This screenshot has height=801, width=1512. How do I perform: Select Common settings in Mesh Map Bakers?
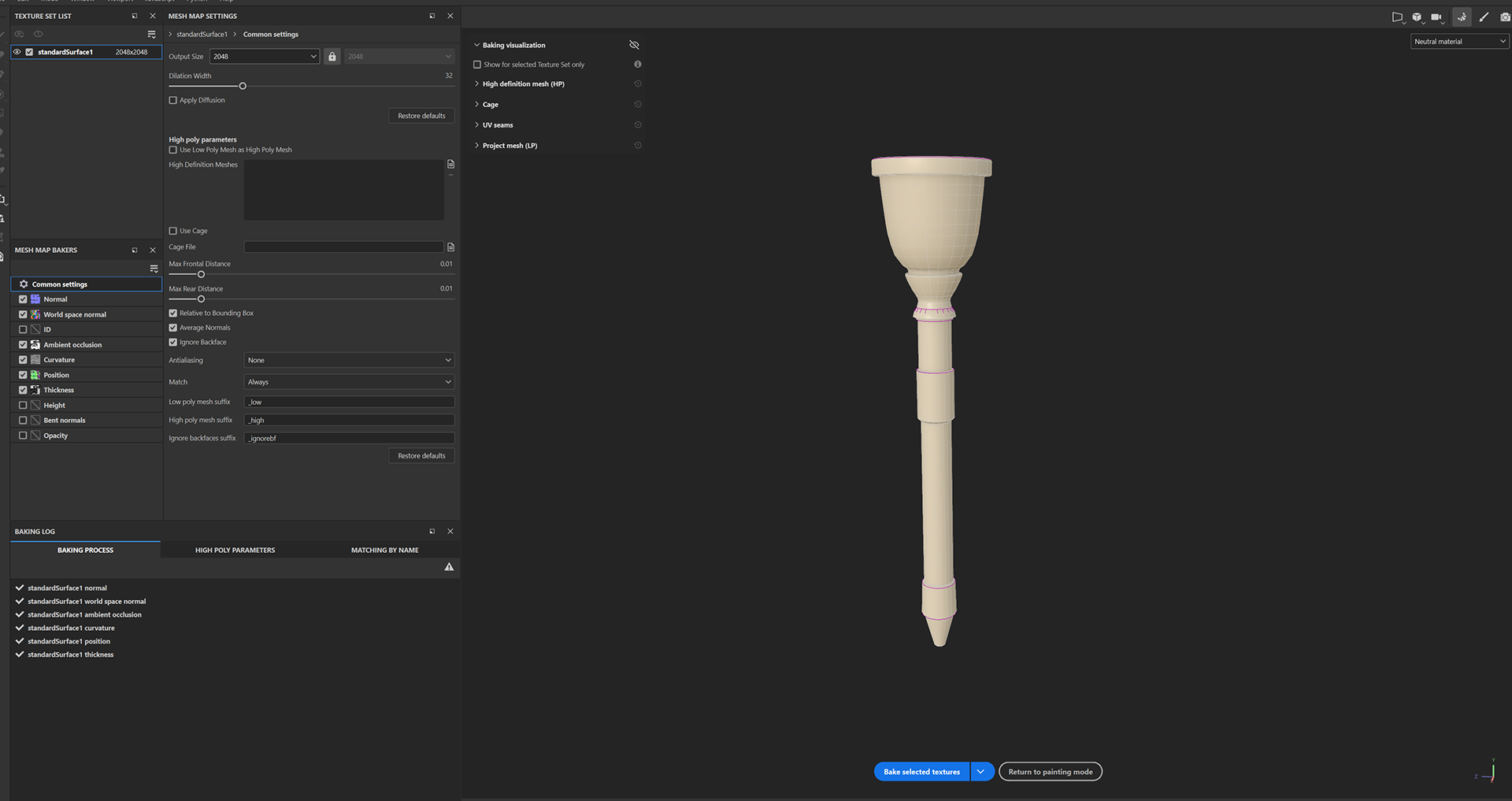87,284
